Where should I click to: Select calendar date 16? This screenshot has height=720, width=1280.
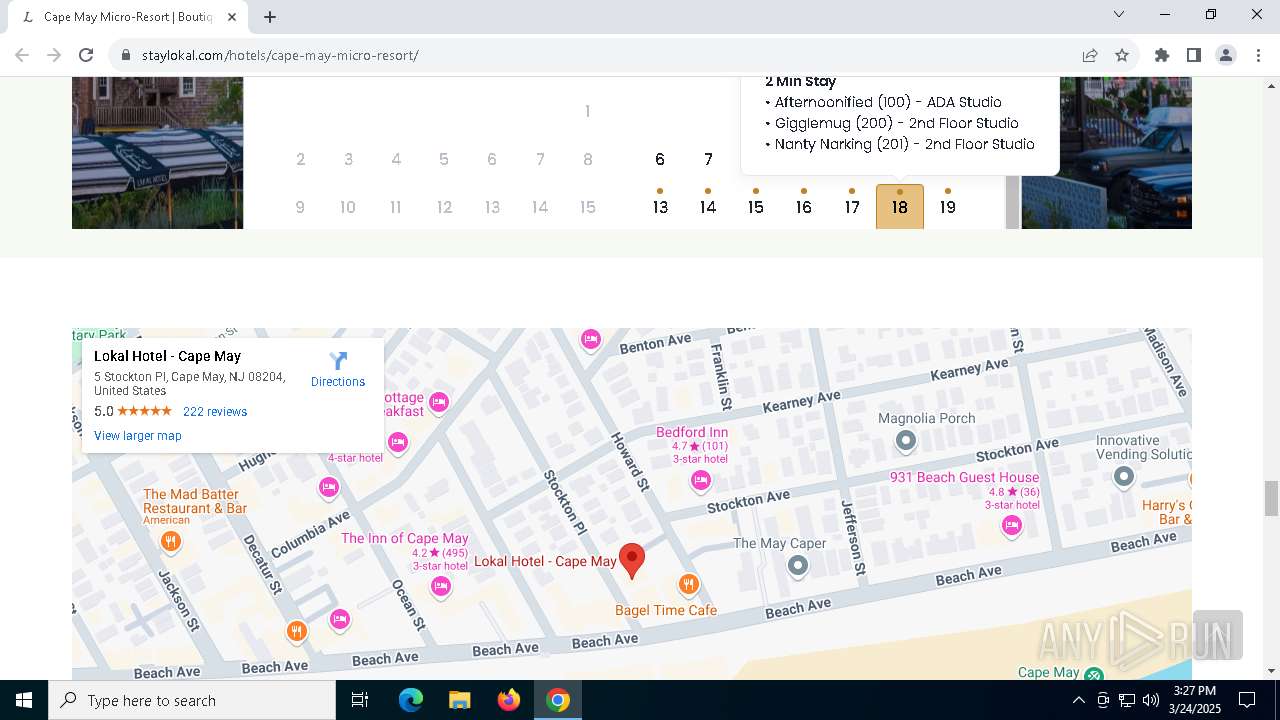click(x=804, y=206)
